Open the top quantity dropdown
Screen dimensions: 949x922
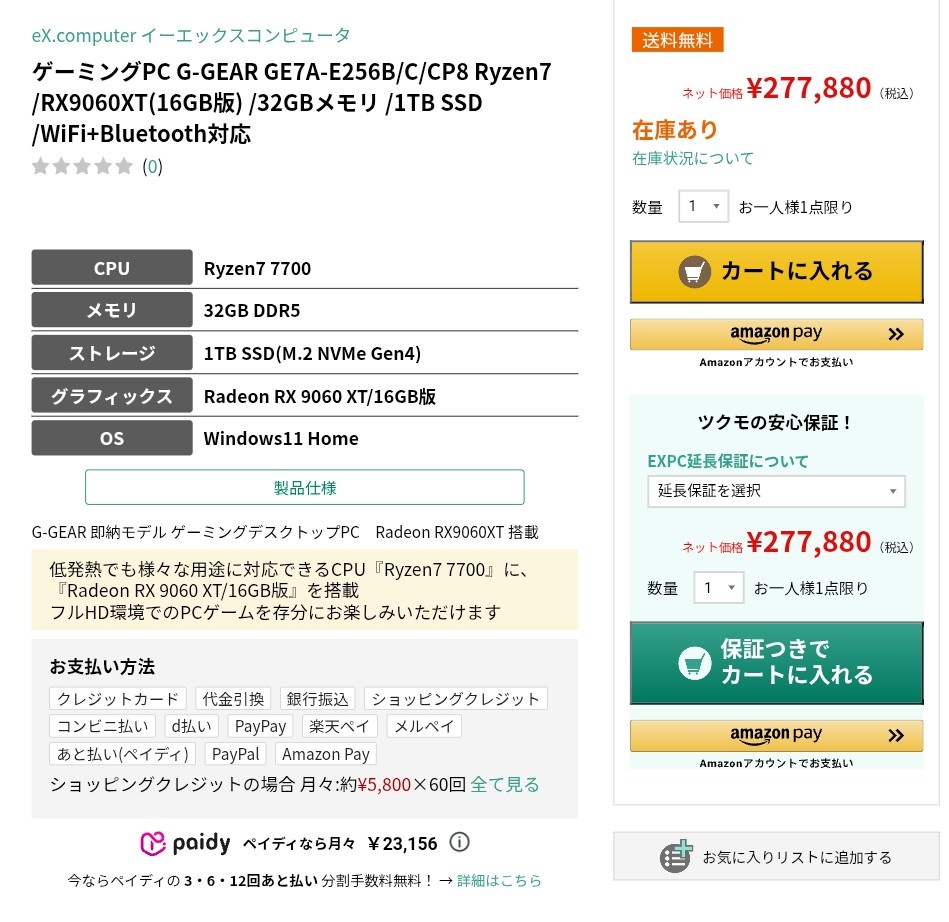(x=703, y=207)
